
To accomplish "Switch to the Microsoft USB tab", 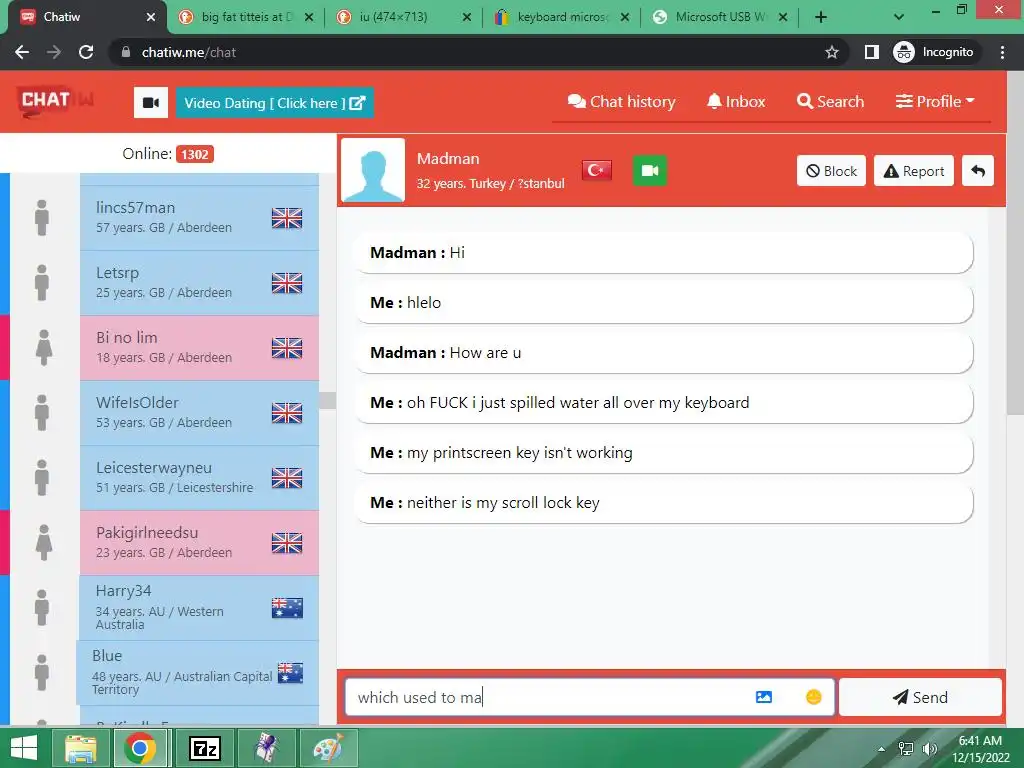I will click(718, 17).
